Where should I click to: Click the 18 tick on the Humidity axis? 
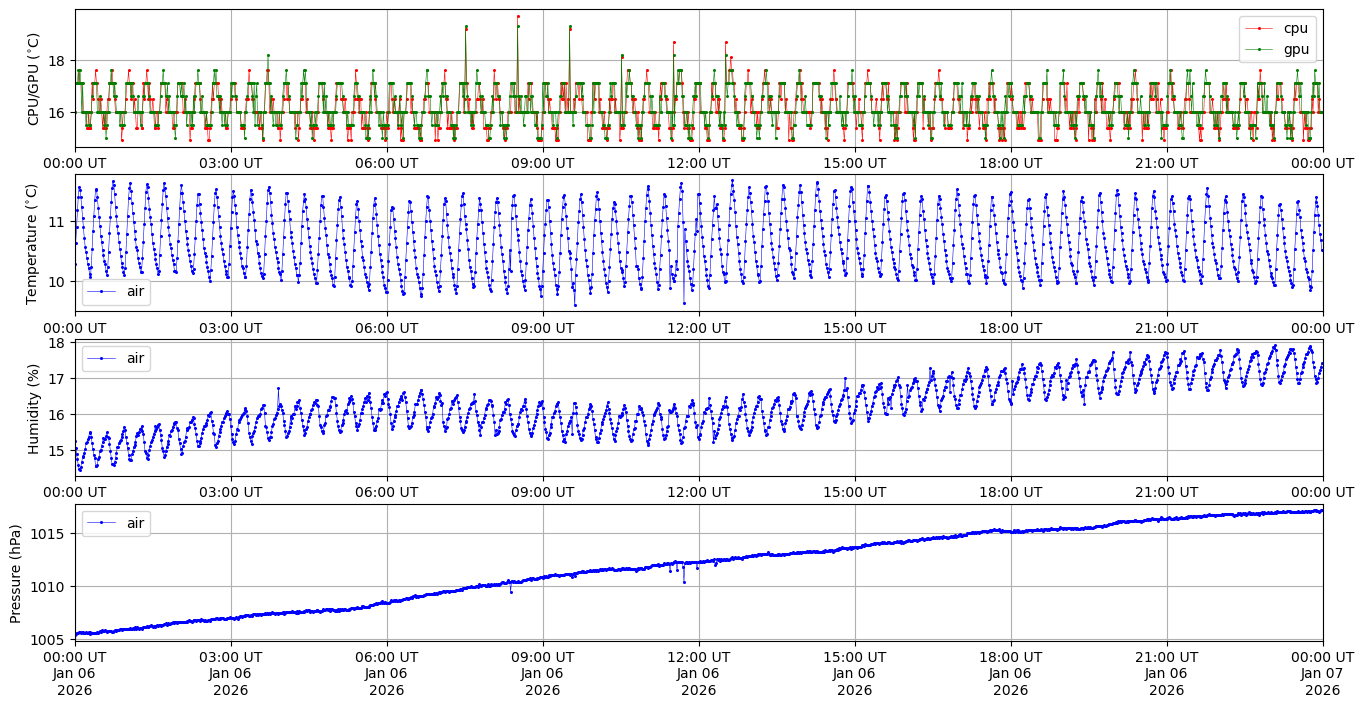[58, 343]
